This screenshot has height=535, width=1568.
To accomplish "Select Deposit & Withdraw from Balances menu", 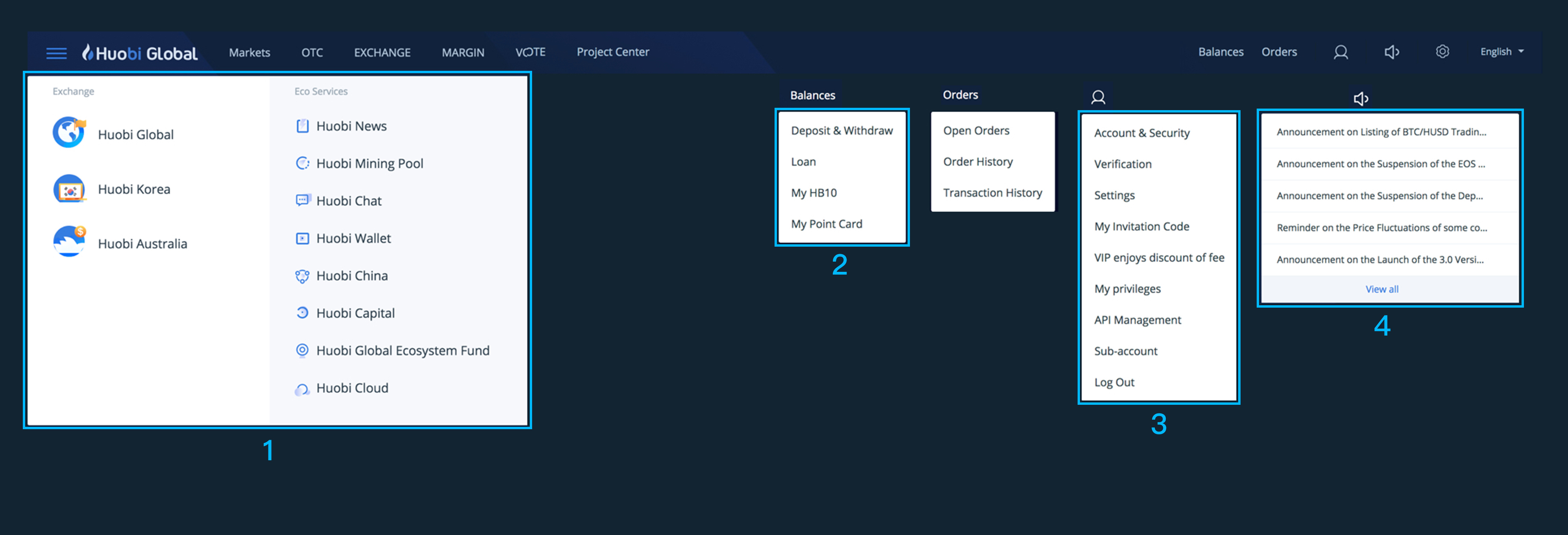I will (842, 130).
